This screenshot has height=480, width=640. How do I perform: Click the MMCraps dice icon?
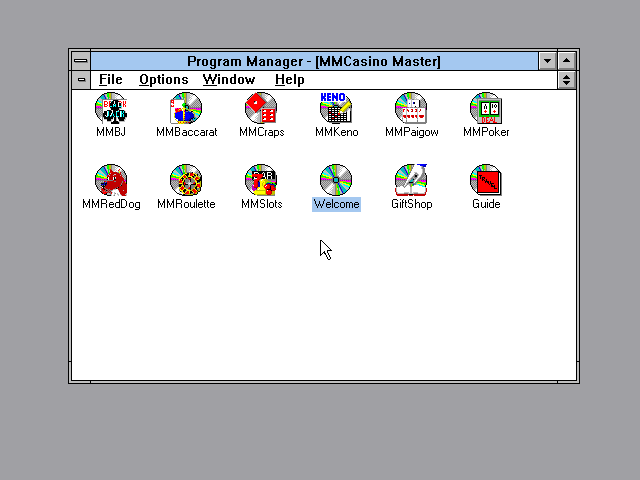pos(261,108)
